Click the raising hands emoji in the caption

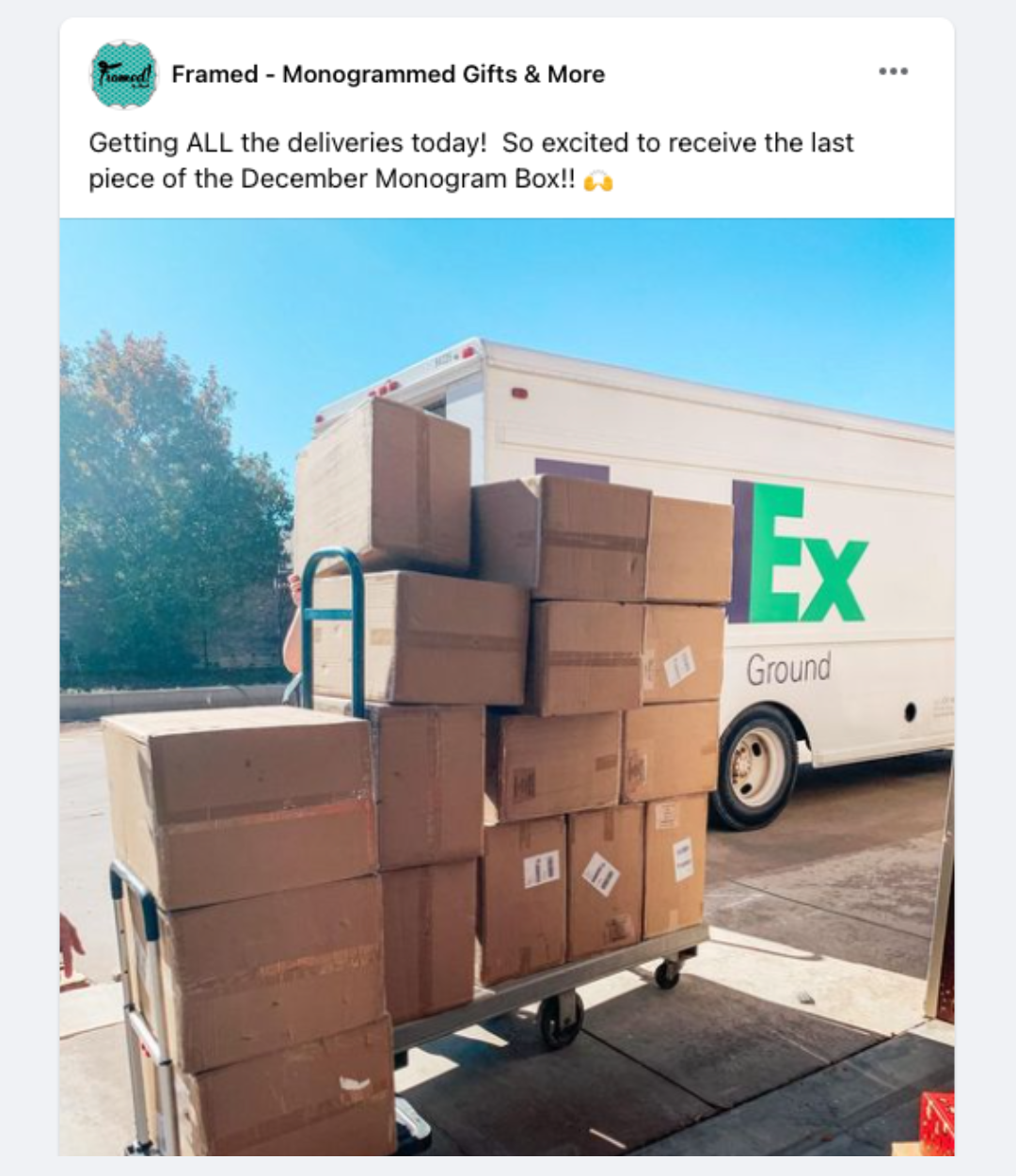coord(598,180)
